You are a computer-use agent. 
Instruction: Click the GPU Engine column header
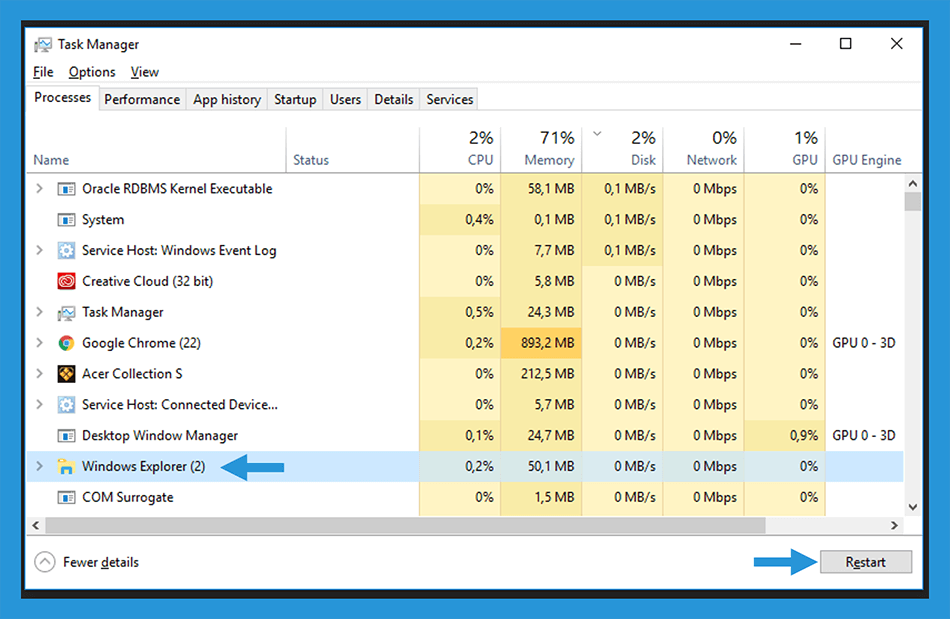[867, 160]
